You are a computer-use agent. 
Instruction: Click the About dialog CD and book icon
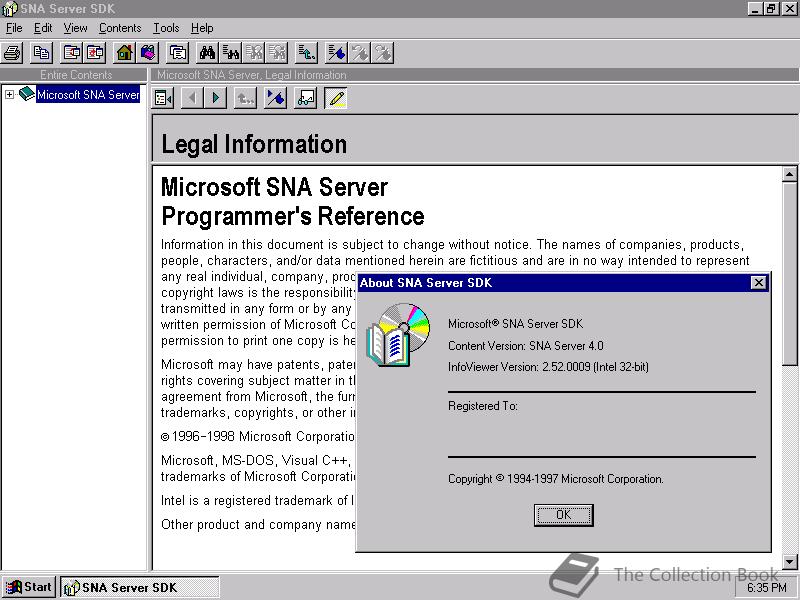pyautogui.click(x=398, y=334)
